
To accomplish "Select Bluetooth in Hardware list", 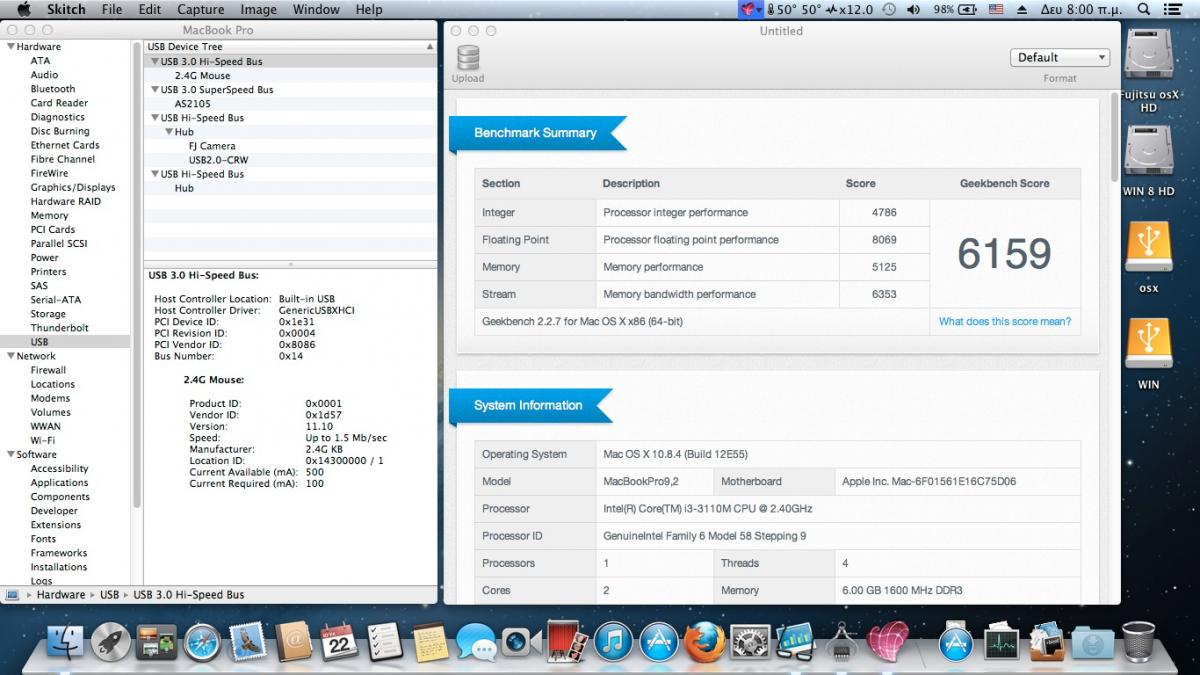I will click(53, 89).
